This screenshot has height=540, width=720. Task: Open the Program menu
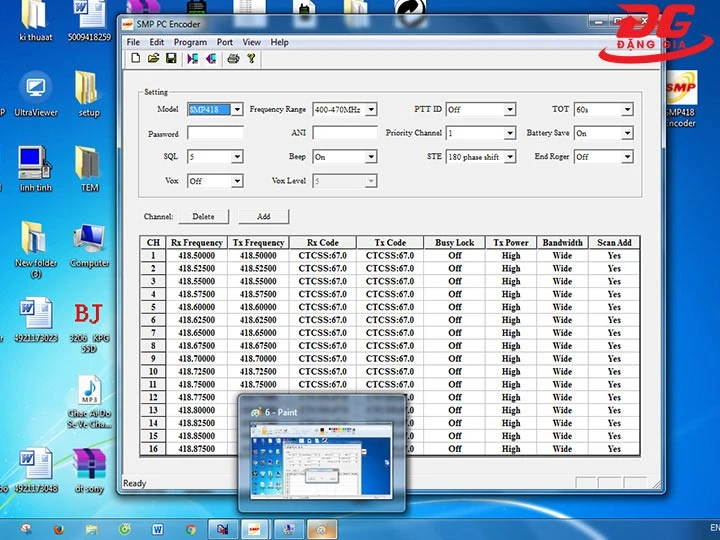[x=190, y=42]
